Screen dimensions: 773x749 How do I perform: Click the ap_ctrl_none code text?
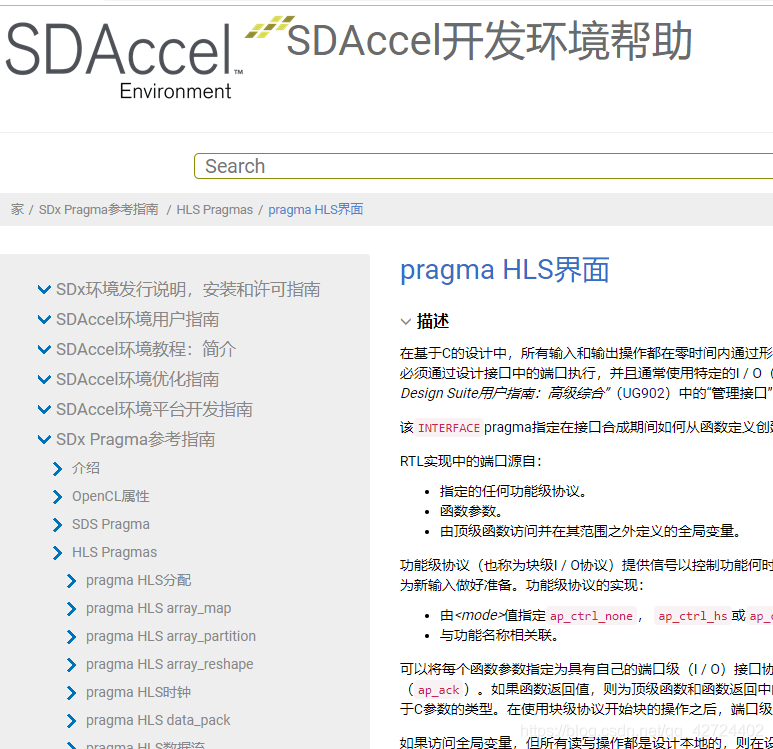coord(591,616)
